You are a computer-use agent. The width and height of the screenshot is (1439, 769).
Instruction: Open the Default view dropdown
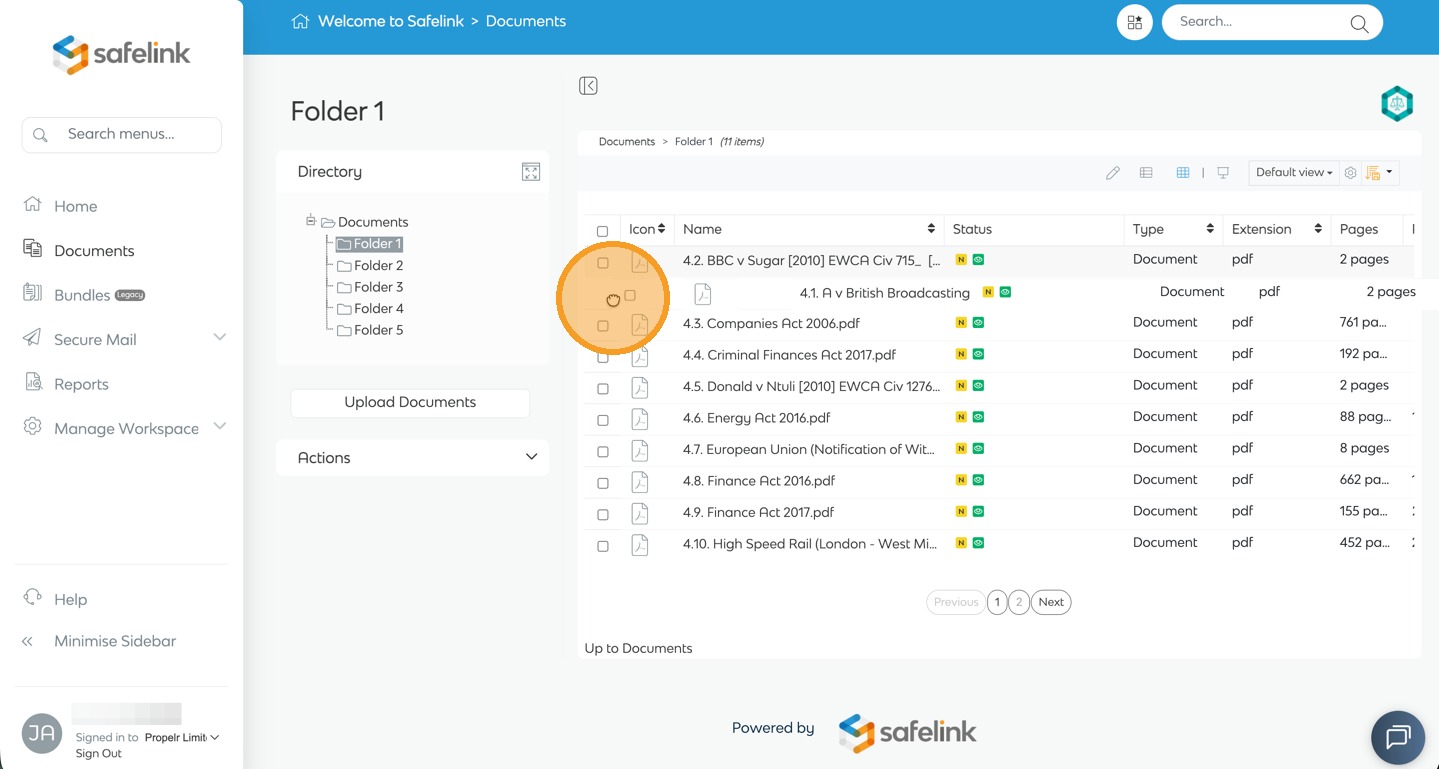click(1293, 172)
